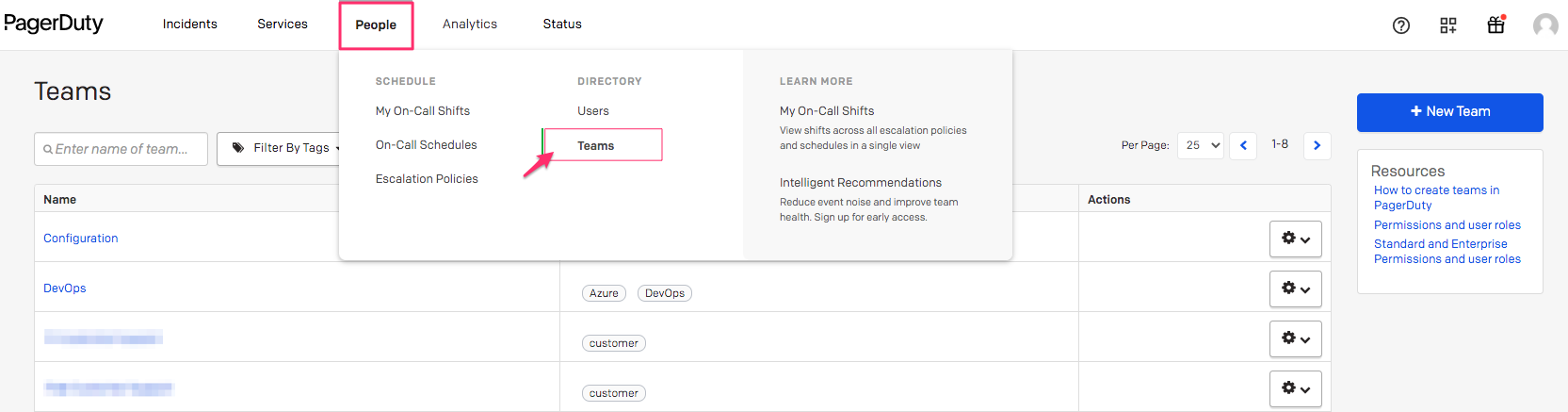Image resolution: width=1568 pixels, height=412 pixels.
Task: Open the help question mark icon
Action: [x=1400, y=25]
